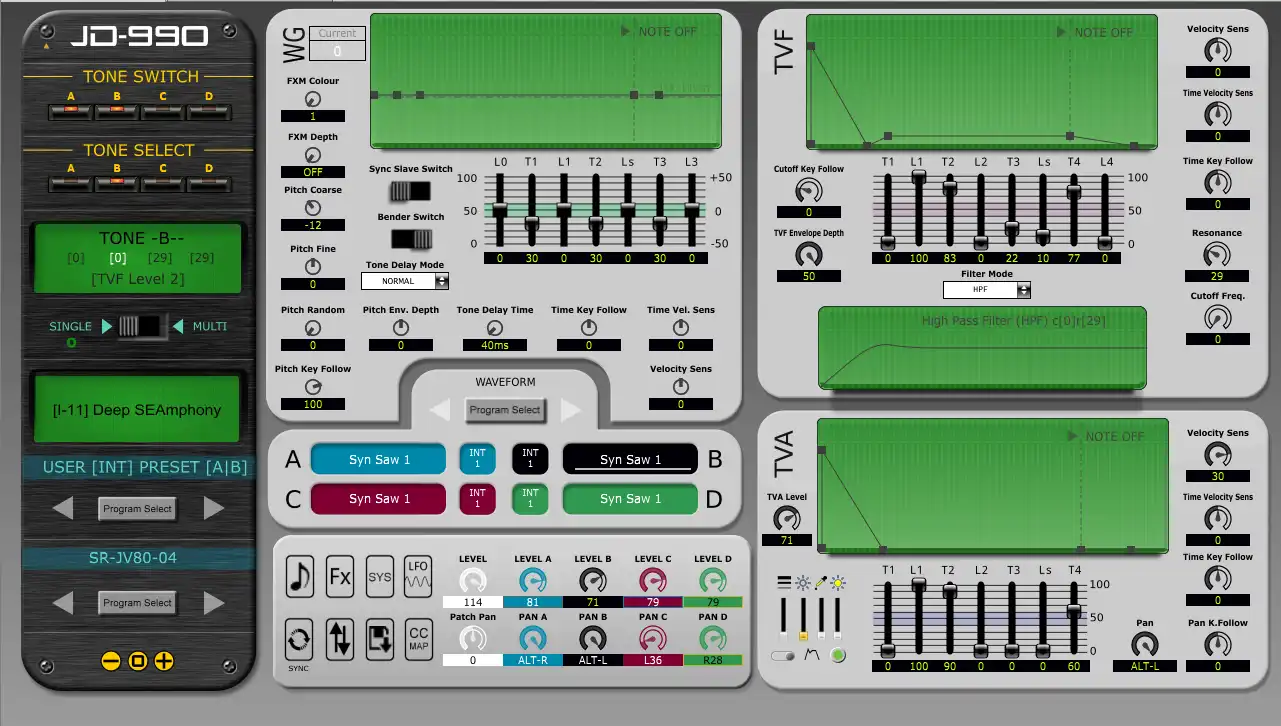The height and width of the screenshot is (726, 1281).
Task: Click the up-down arrows transfer icon
Action: point(340,638)
